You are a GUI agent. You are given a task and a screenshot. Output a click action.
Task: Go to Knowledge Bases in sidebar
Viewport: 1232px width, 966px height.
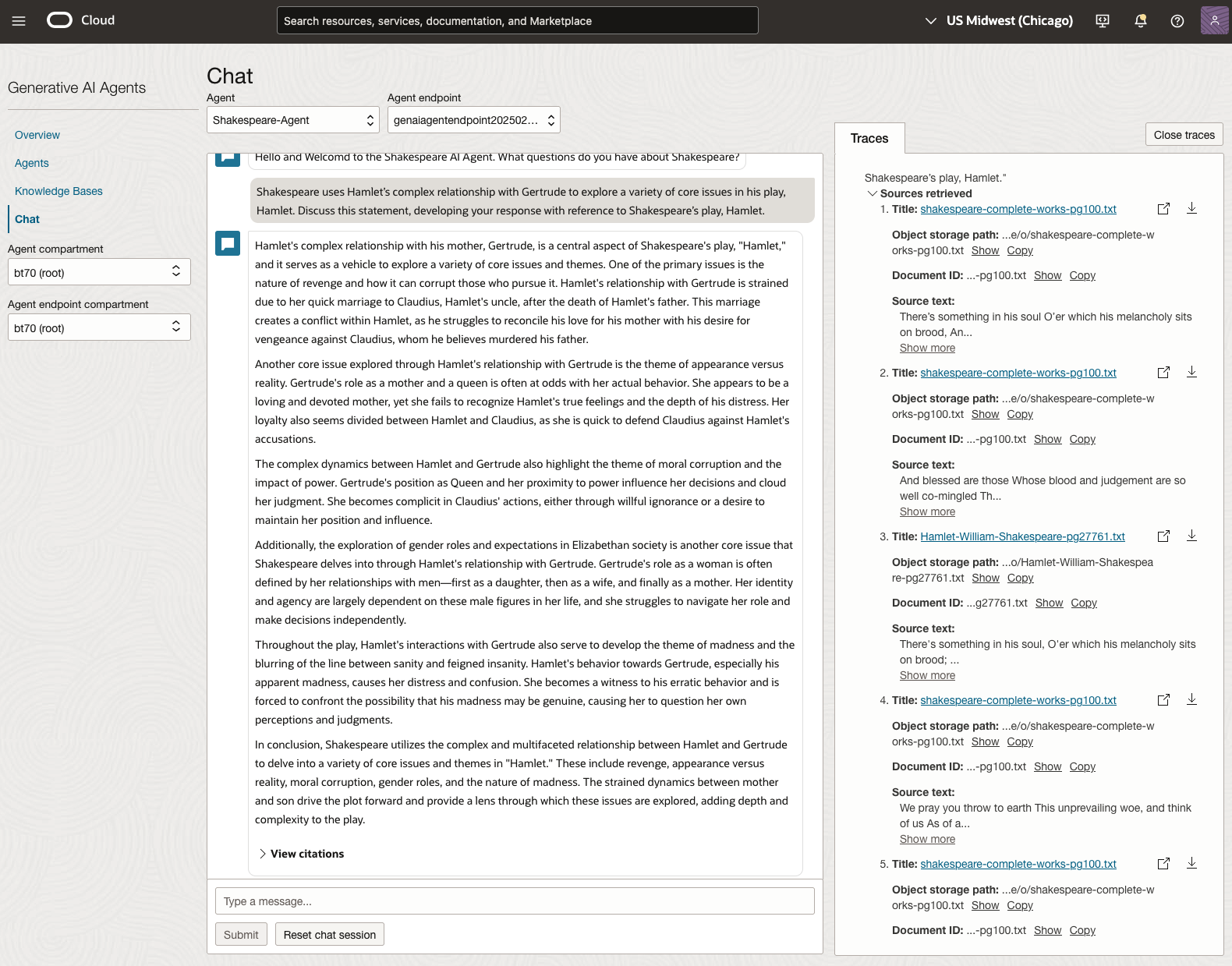click(x=58, y=191)
